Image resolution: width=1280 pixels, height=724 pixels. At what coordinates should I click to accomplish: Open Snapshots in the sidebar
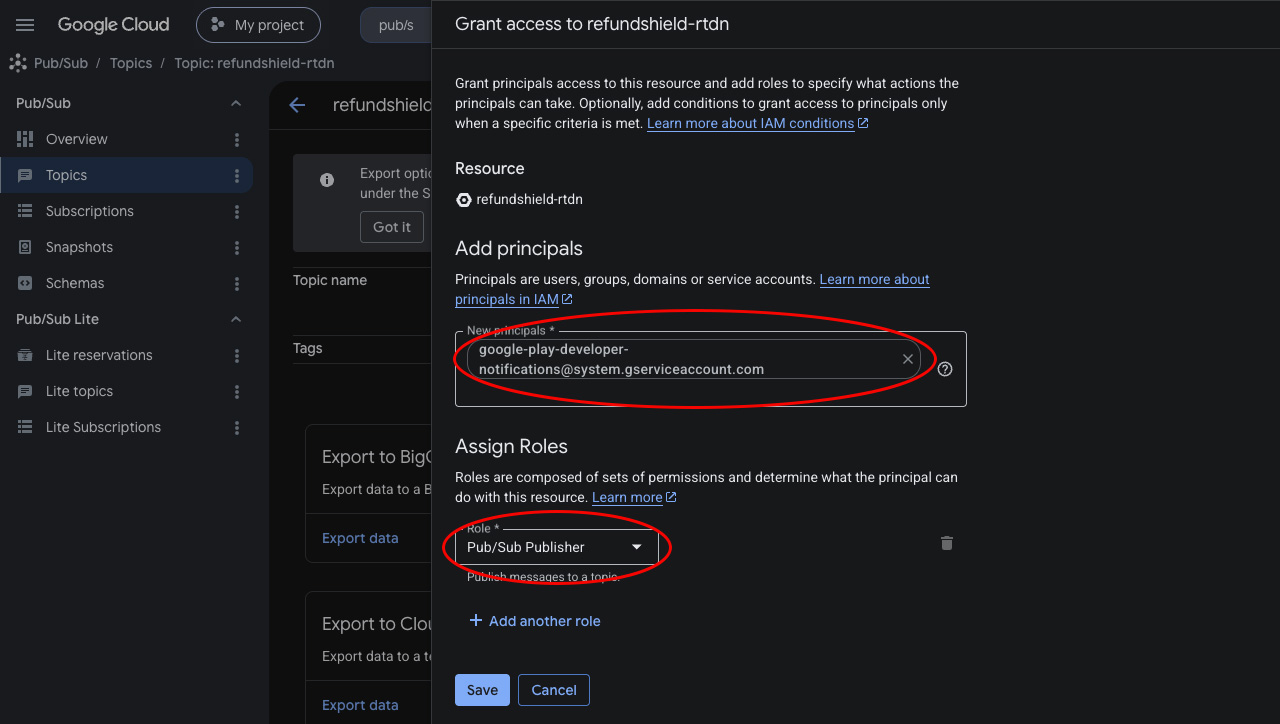[x=126, y=247]
